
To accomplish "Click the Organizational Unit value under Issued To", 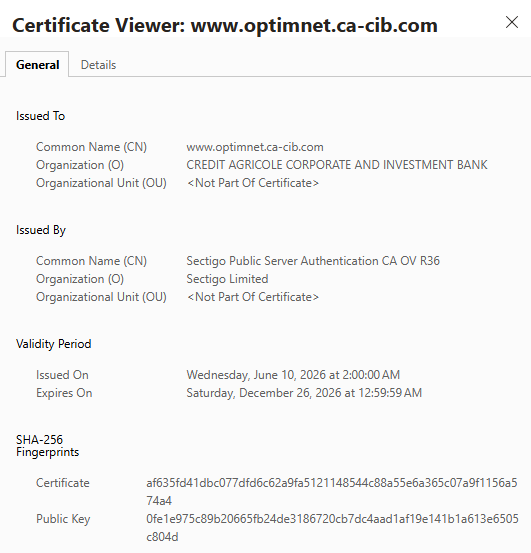I will (253, 183).
